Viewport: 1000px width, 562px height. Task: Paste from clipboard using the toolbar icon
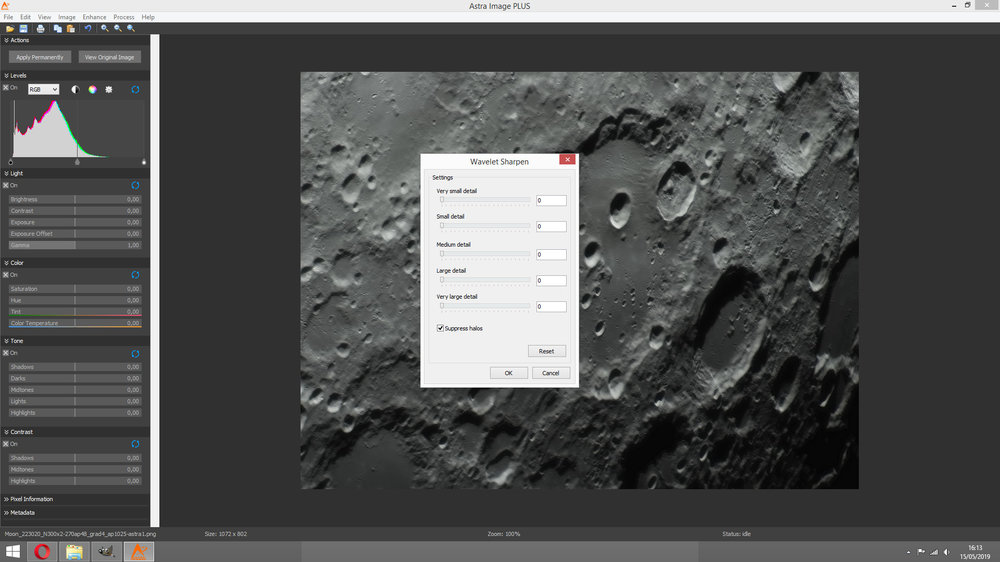coord(71,29)
